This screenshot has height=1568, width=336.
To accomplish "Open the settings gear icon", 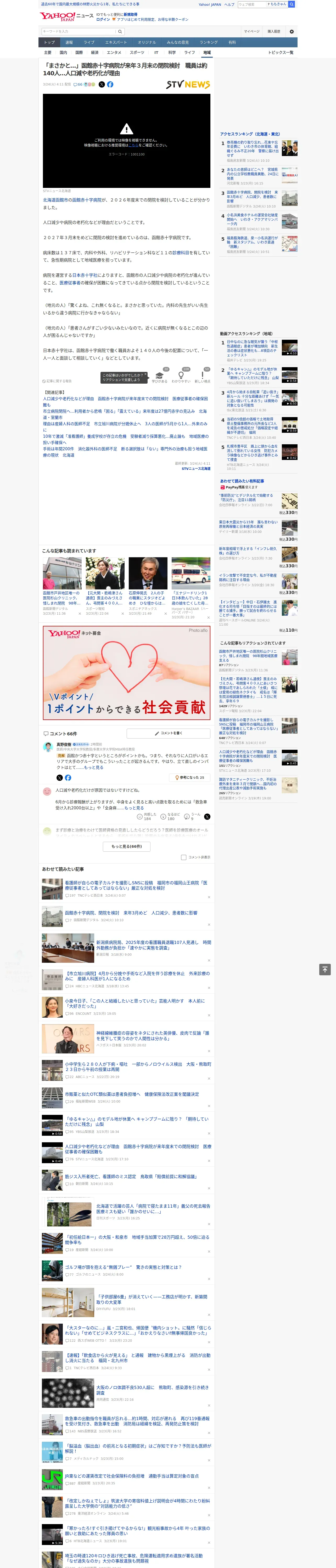I will 292,32.
